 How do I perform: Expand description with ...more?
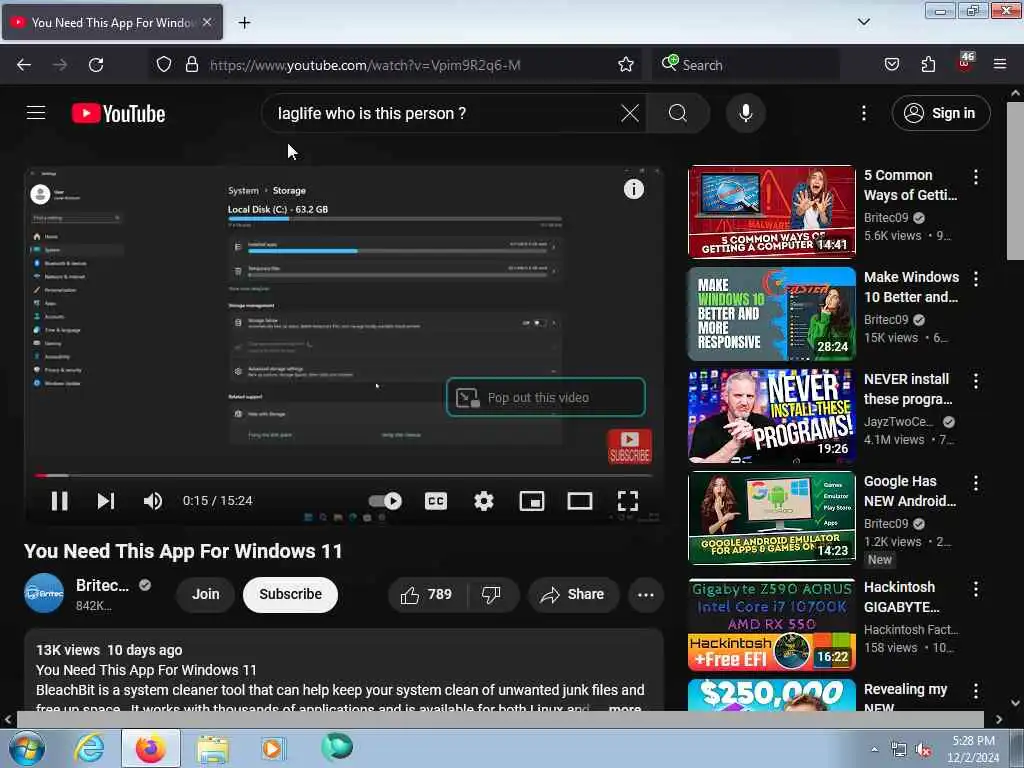pyautogui.click(x=624, y=708)
